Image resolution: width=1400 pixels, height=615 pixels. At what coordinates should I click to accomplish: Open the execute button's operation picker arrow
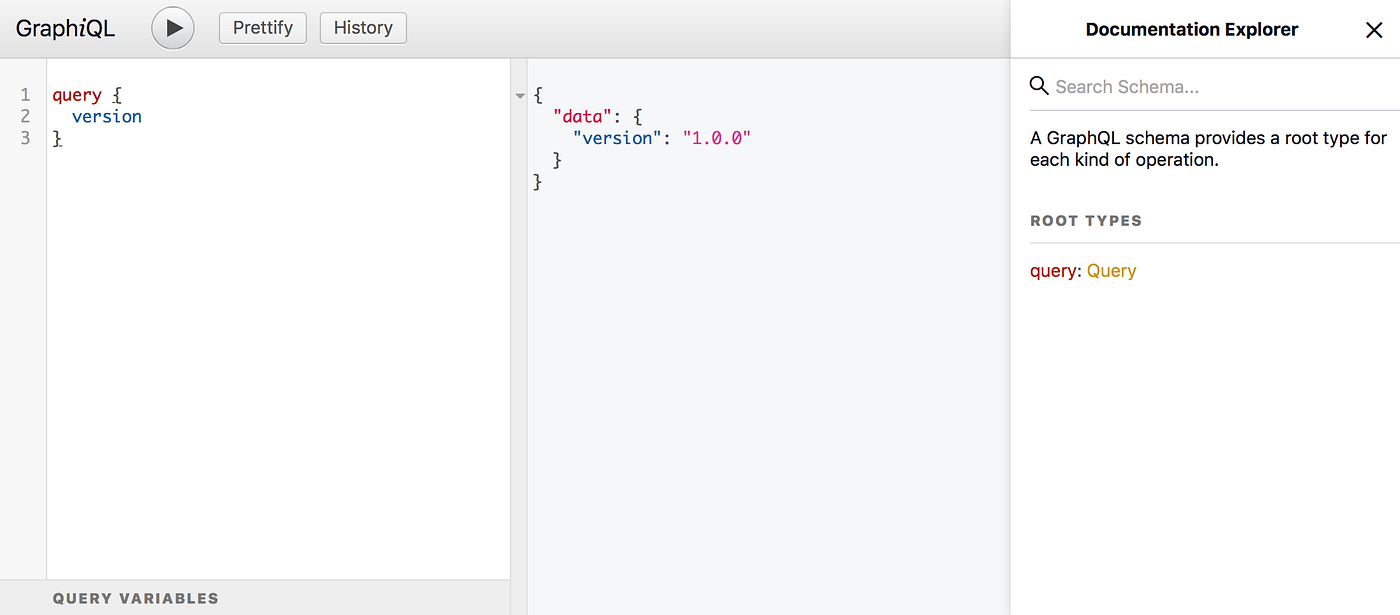pos(172,27)
